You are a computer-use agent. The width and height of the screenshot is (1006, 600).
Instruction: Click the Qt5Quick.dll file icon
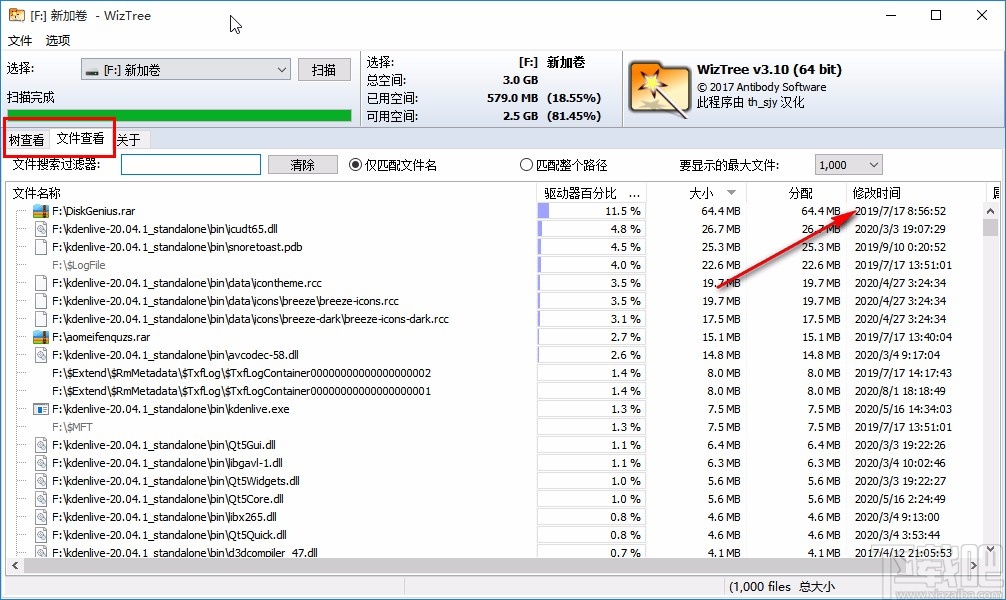pyautogui.click(x=41, y=535)
